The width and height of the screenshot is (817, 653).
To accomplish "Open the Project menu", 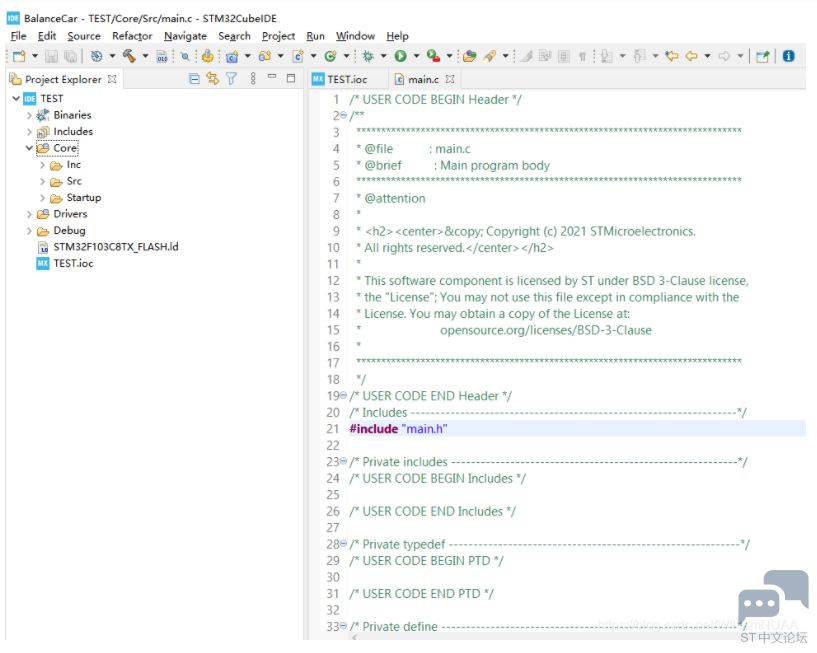I will click(278, 36).
